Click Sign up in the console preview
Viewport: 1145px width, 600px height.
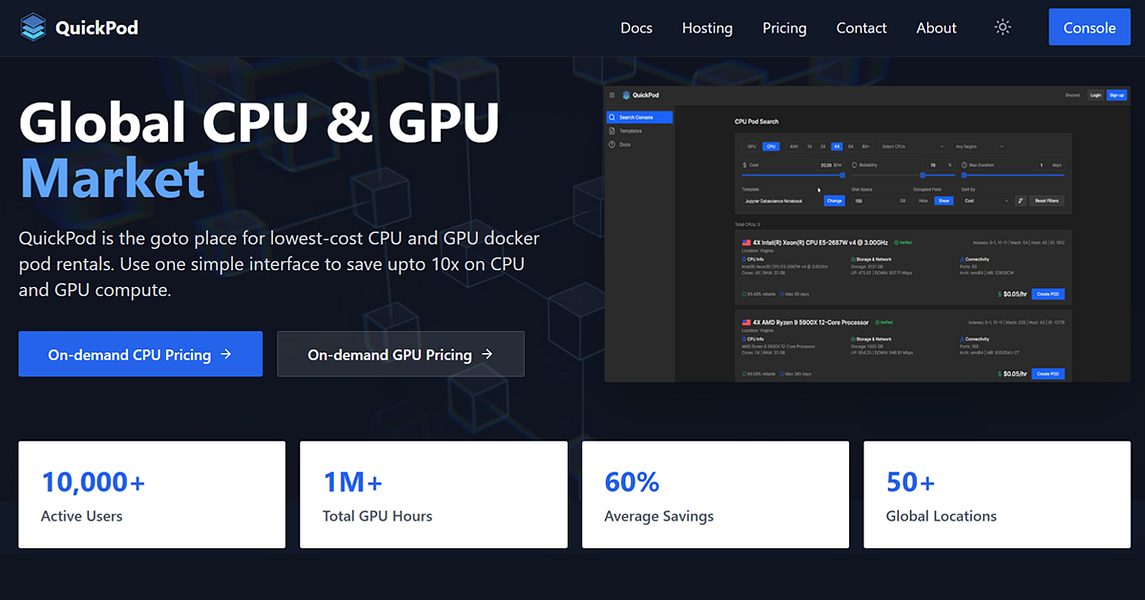click(x=1117, y=95)
